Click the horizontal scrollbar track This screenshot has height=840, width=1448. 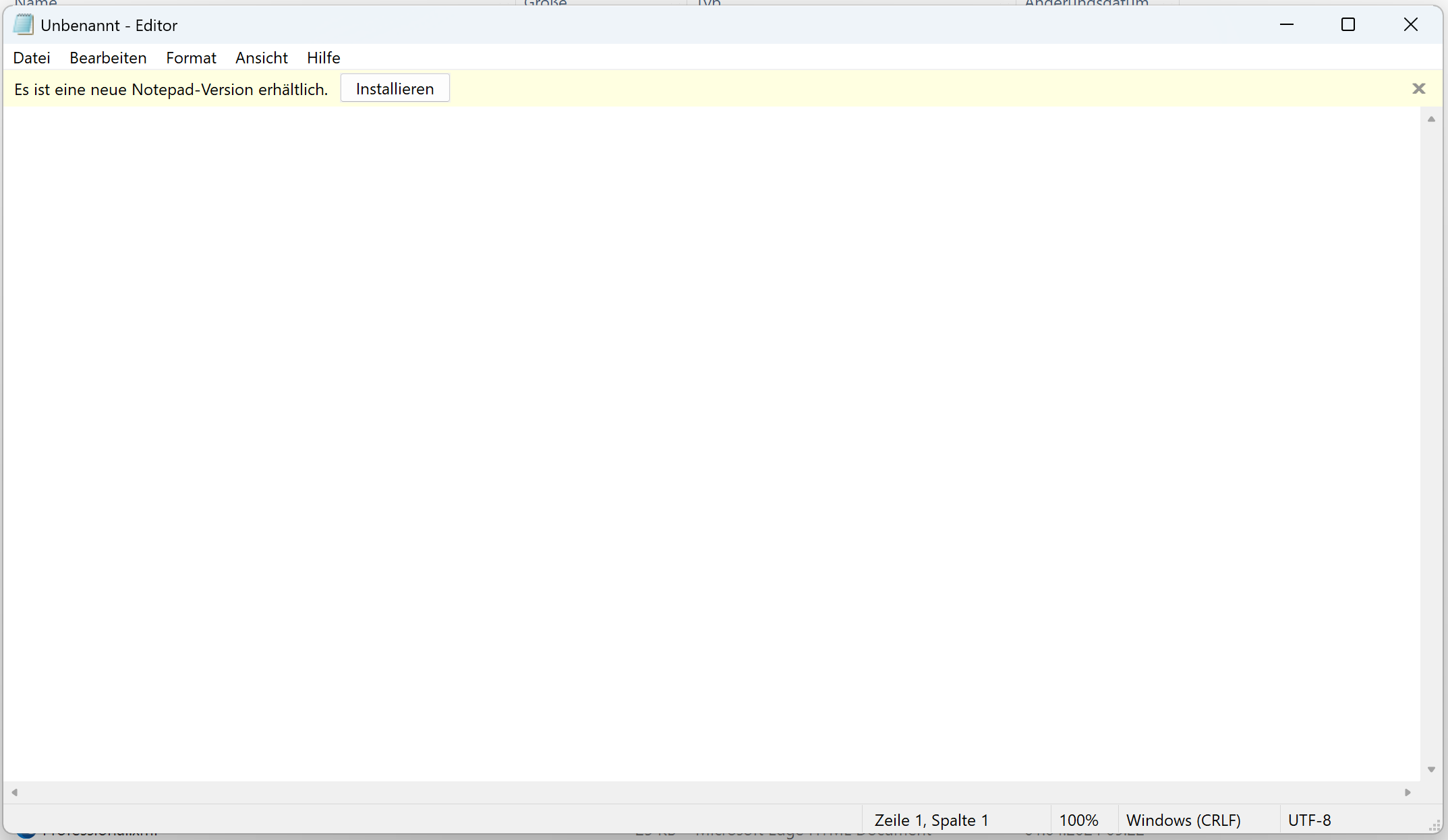(x=708, y=792)
